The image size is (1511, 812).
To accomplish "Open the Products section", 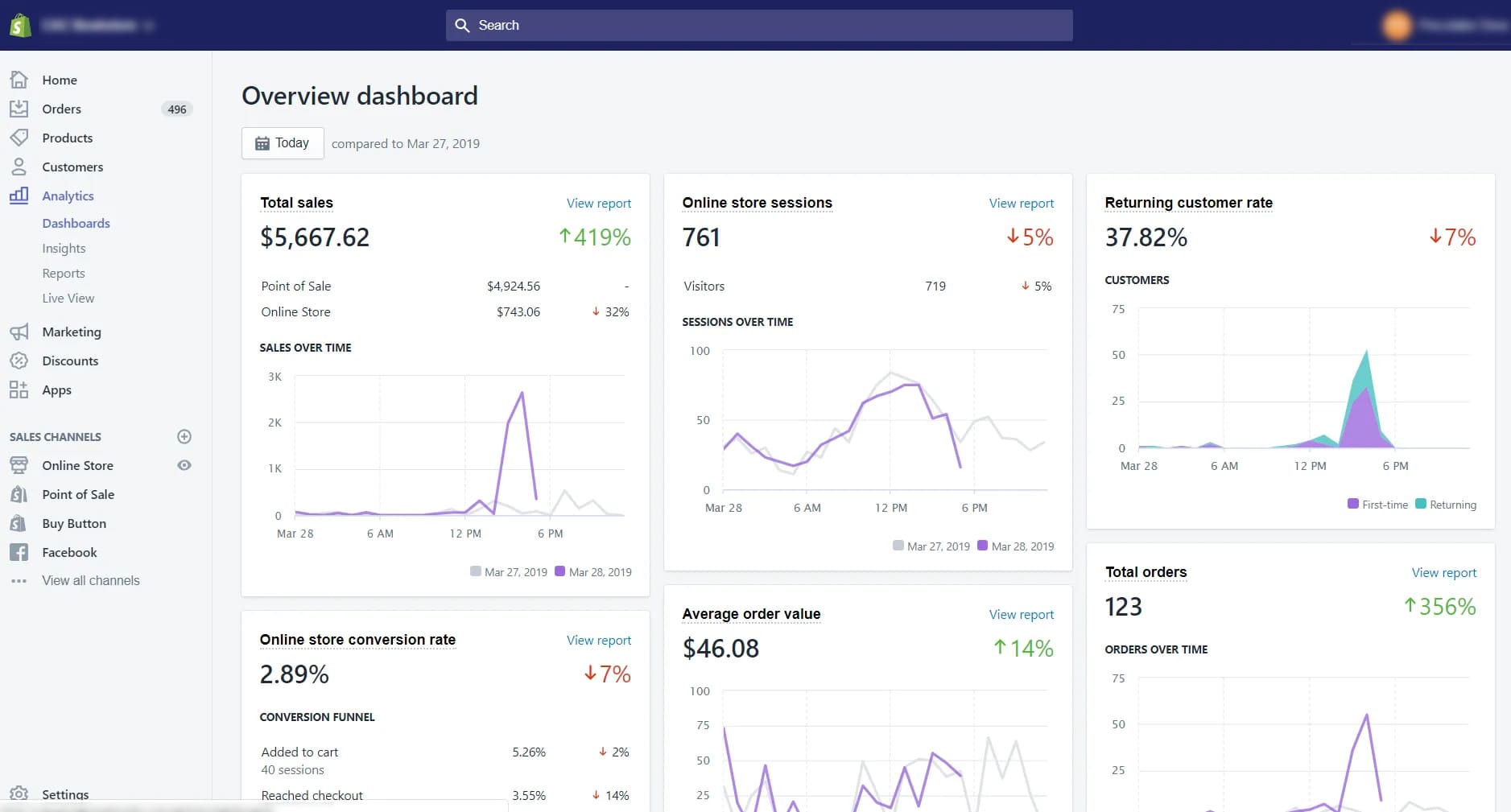I will point(68,138).
